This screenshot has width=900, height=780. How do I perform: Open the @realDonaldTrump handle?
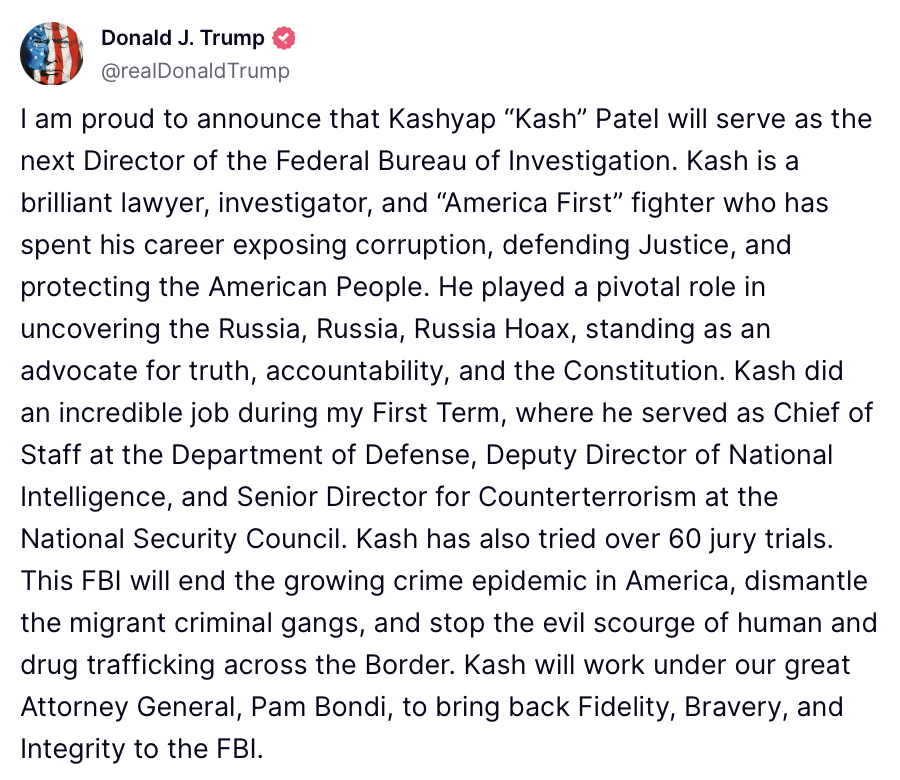[195, 71]
